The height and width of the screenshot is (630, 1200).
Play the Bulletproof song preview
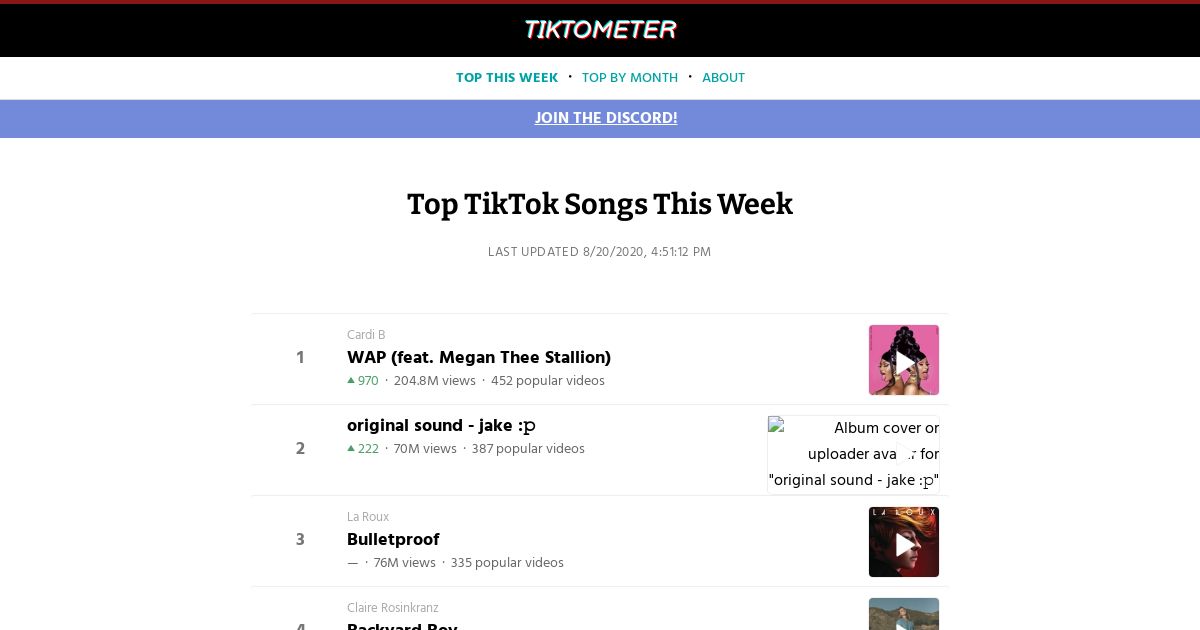pyautogui.click(x=904, y=542)
